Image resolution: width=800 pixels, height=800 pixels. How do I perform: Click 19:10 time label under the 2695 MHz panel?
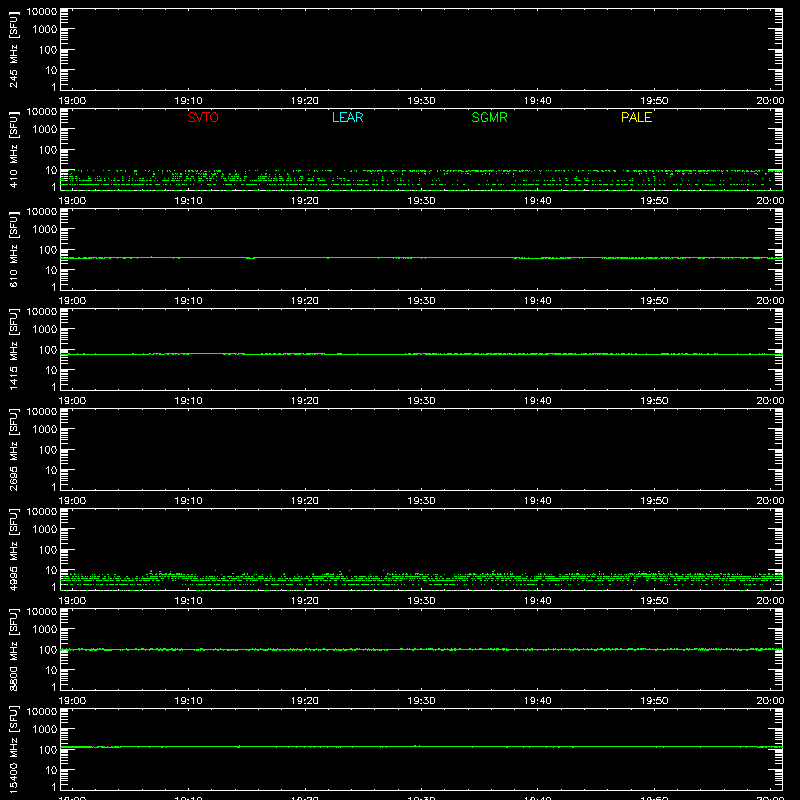[188, 501]
